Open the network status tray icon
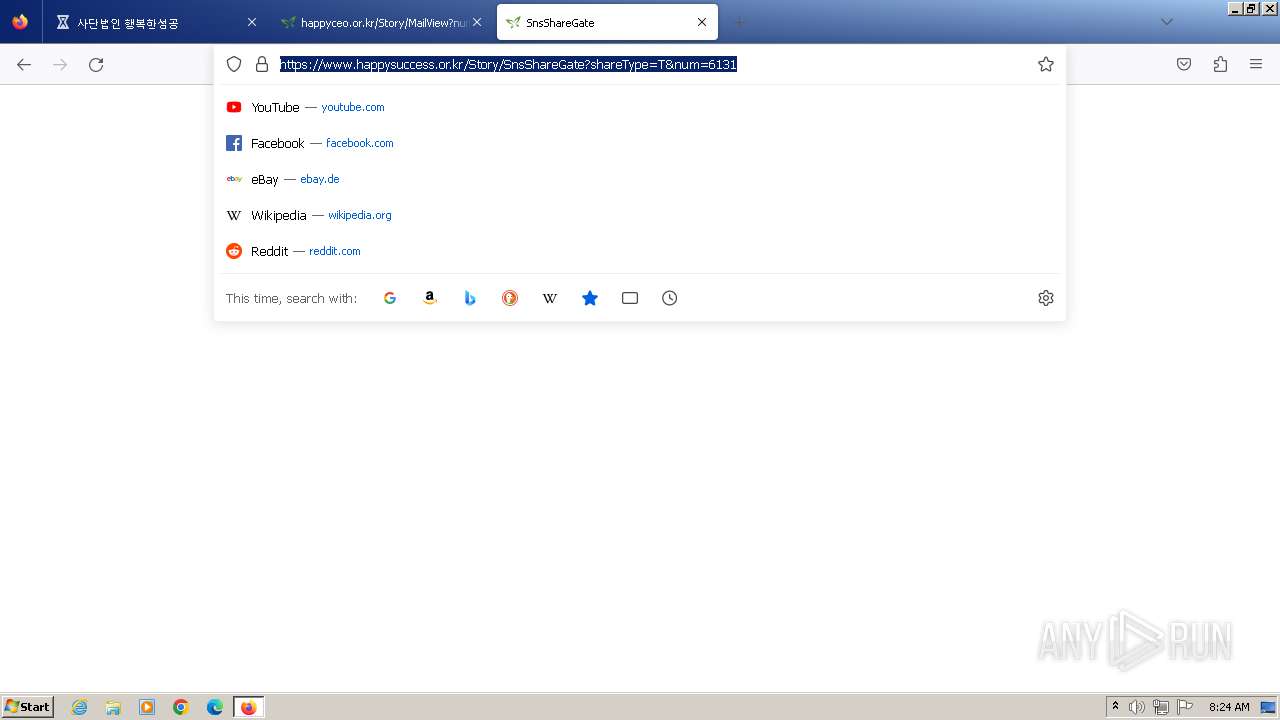 [x=1161, y=707]
